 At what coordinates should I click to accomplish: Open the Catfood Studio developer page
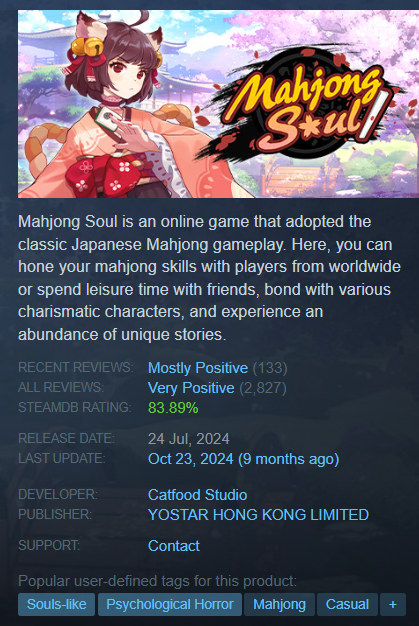point(198,495)
